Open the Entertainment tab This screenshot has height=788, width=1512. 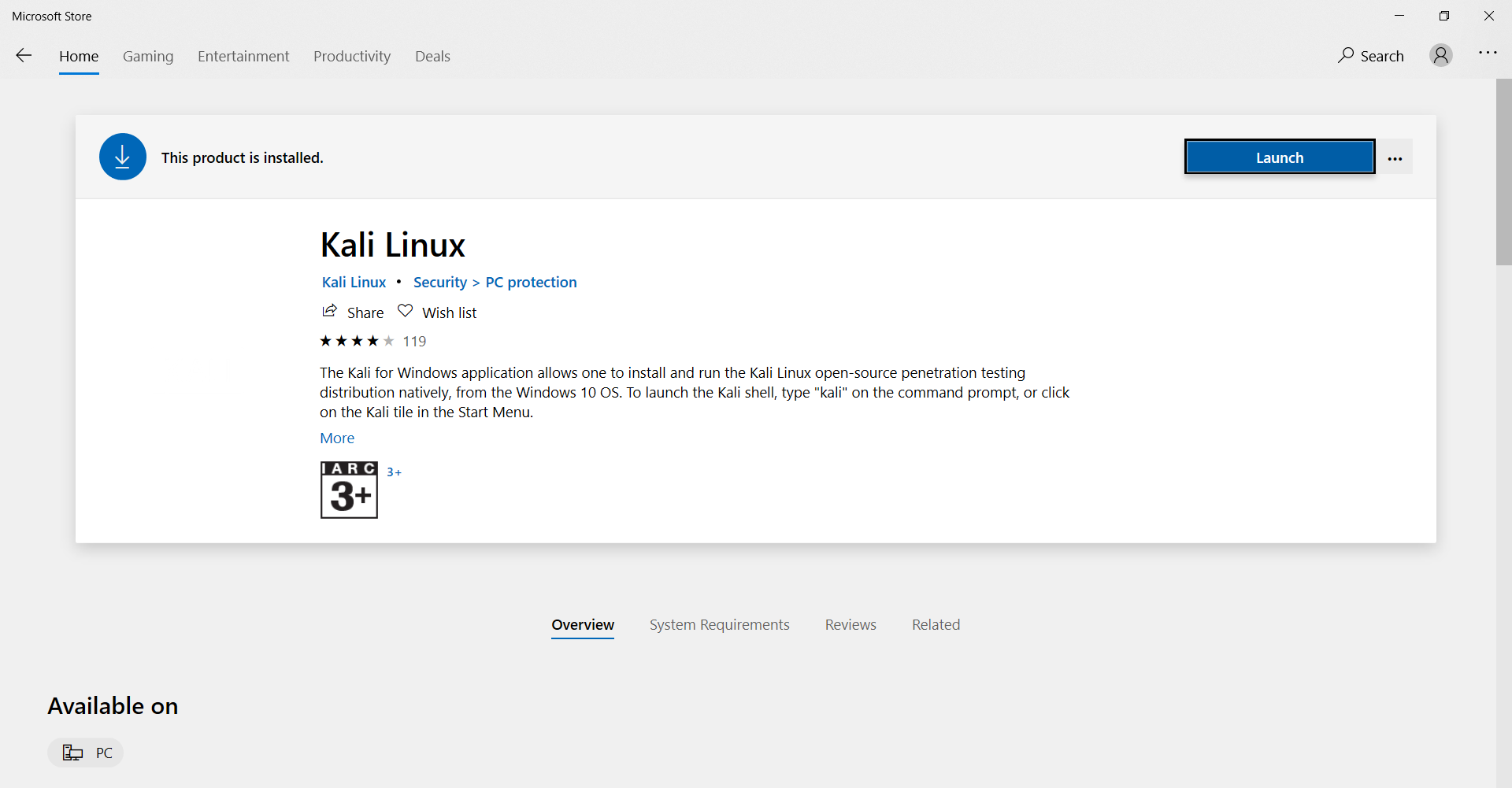coord(243,56)
